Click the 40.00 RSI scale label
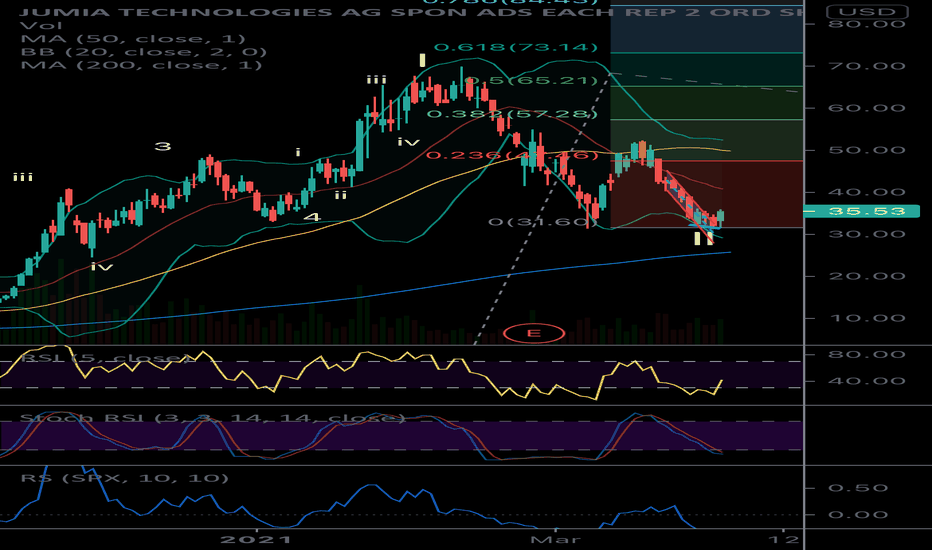Image resolution: width=932 pixels, height=550 pixels. (x=867, y=381)
